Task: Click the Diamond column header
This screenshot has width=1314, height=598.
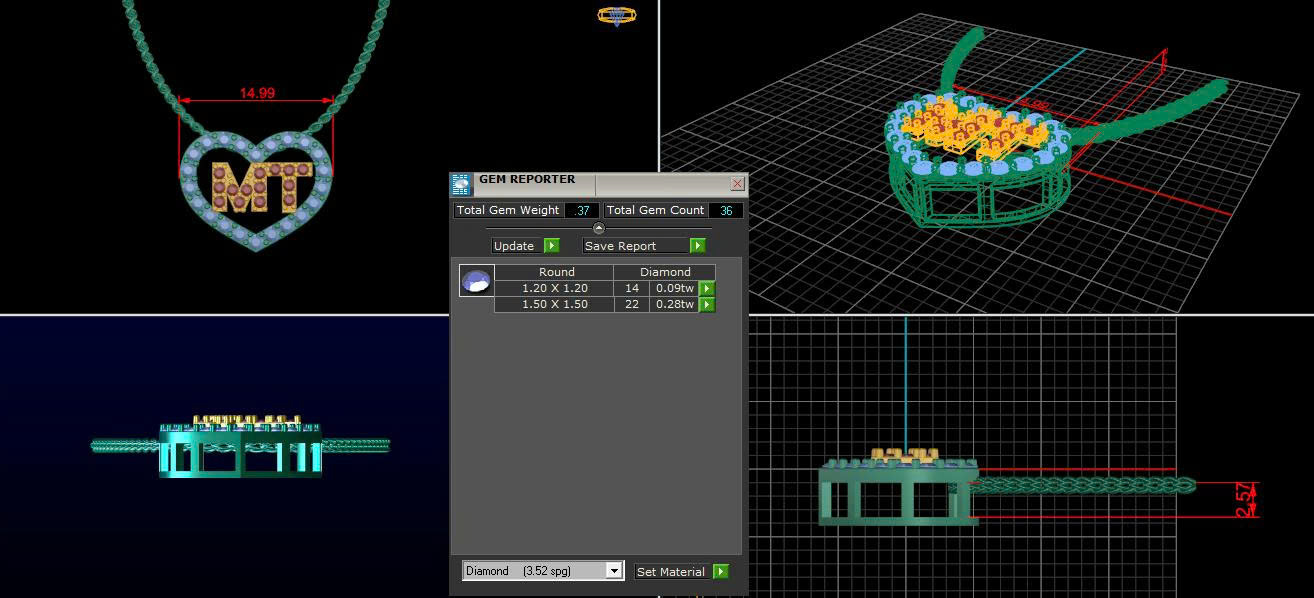Action: 665,272
